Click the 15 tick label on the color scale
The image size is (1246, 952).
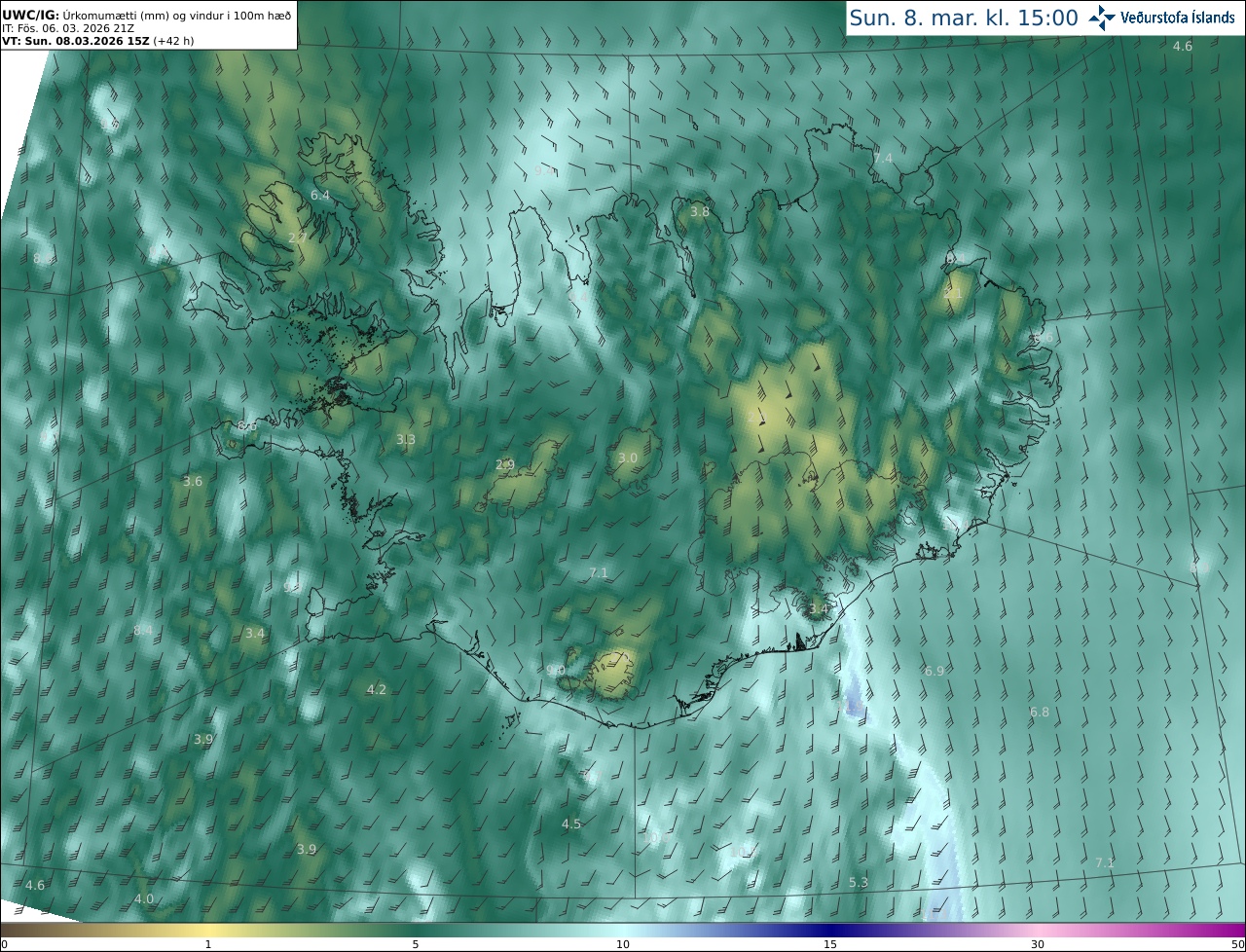pos(830,944)
